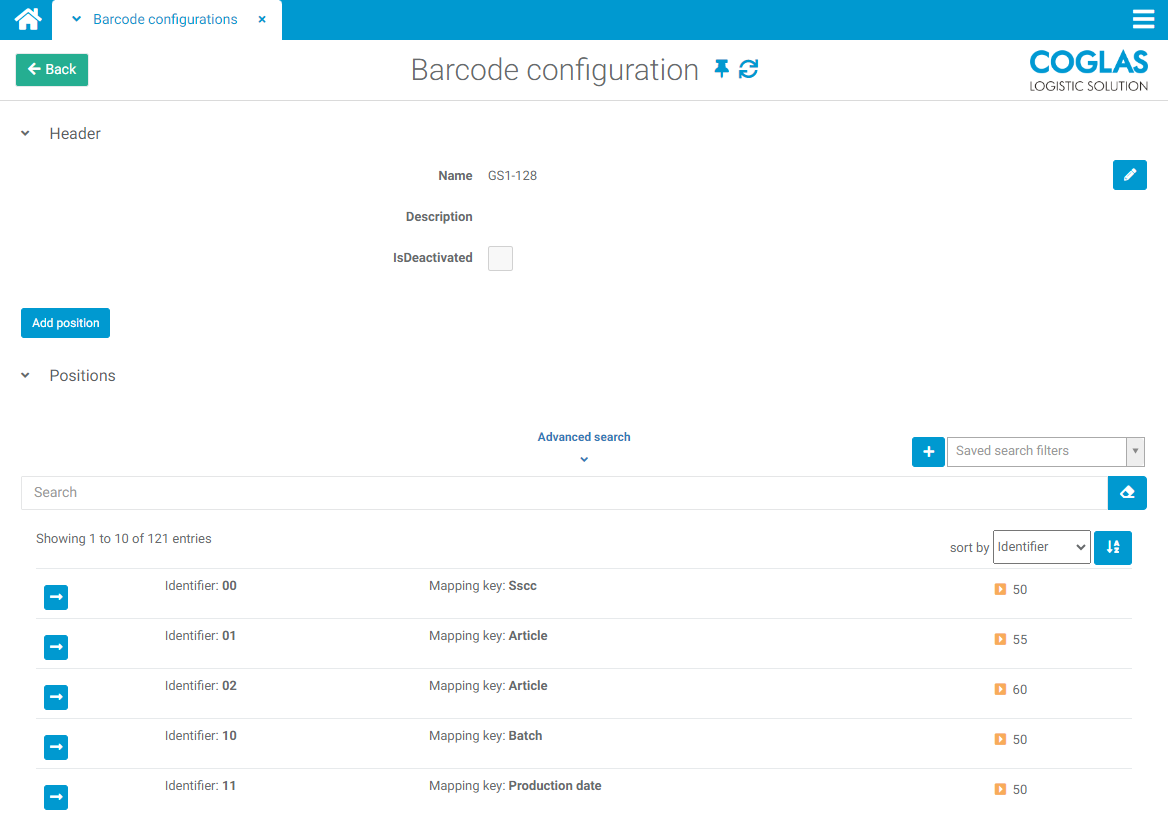The height and width of the screenshot is (818, 1168).
Task: Toggle the sort direction for Identifier
Action: 1112,547
